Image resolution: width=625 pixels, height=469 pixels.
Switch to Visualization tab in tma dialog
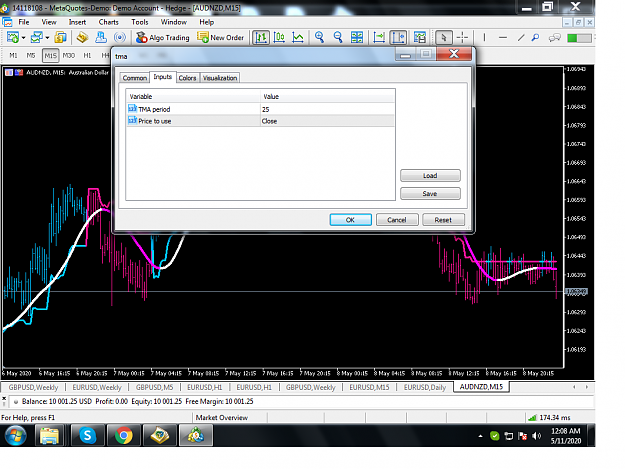220,78
